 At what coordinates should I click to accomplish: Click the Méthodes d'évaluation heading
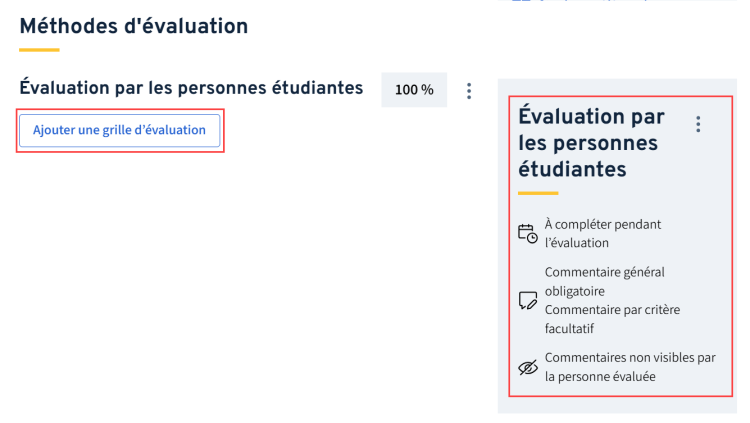(x=134, y=26)
